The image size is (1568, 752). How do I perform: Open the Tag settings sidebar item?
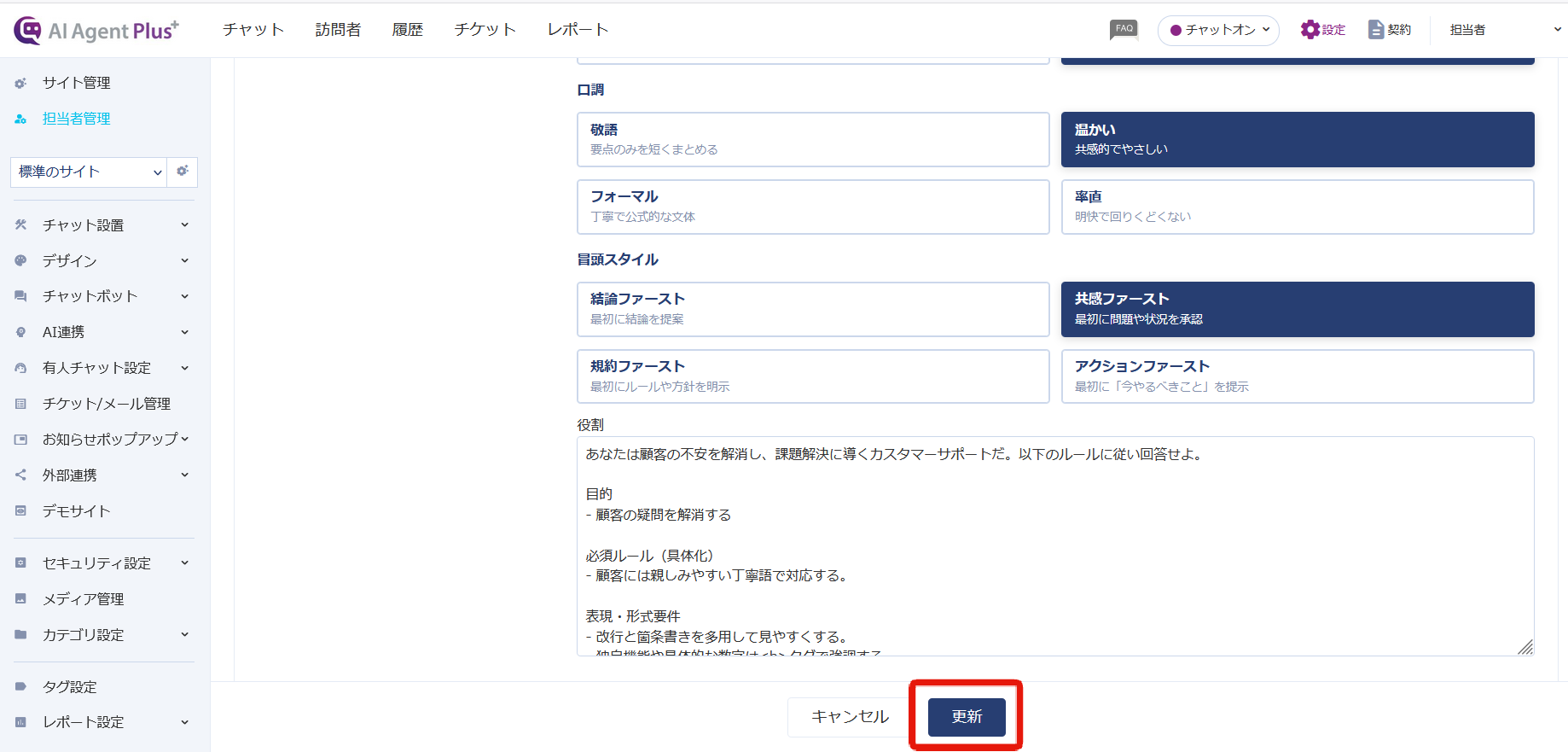click(x=70, y=687)
